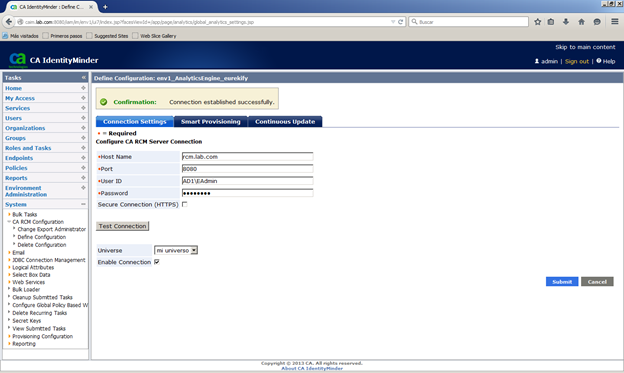This screenshot has height=373, width=624.
Task: Collapse the Tasks panel with the double-arrow icon
Action: coord(84,78)
